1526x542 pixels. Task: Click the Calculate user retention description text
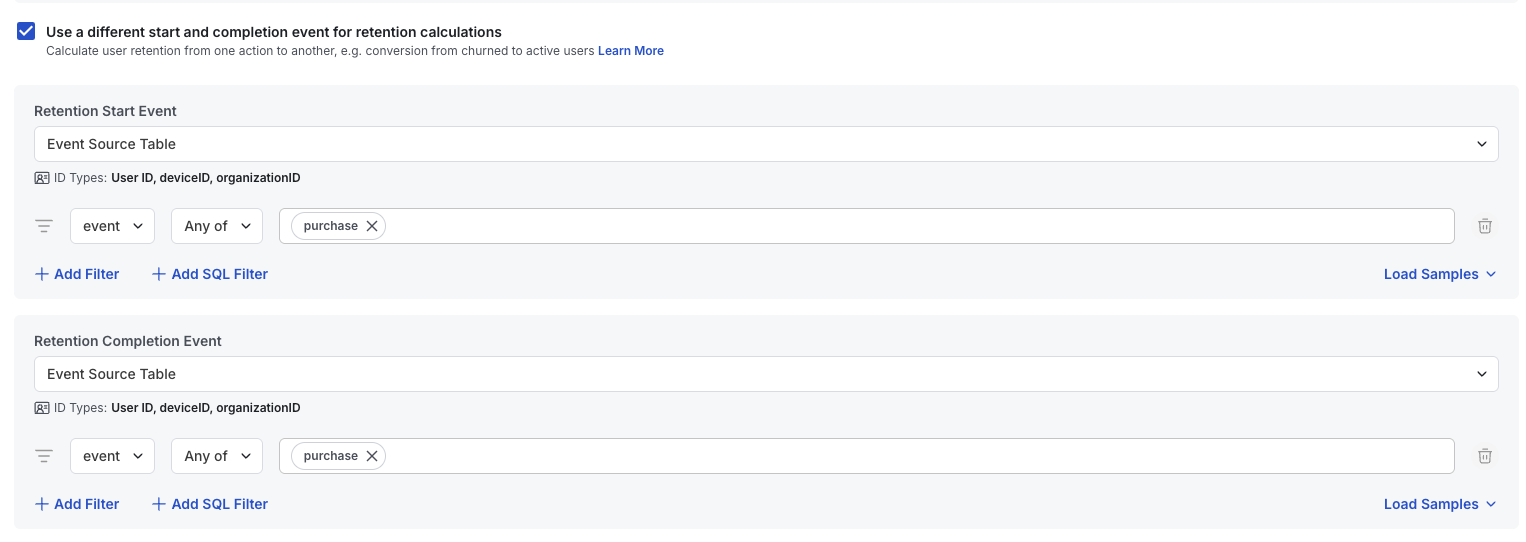(320, 51)
